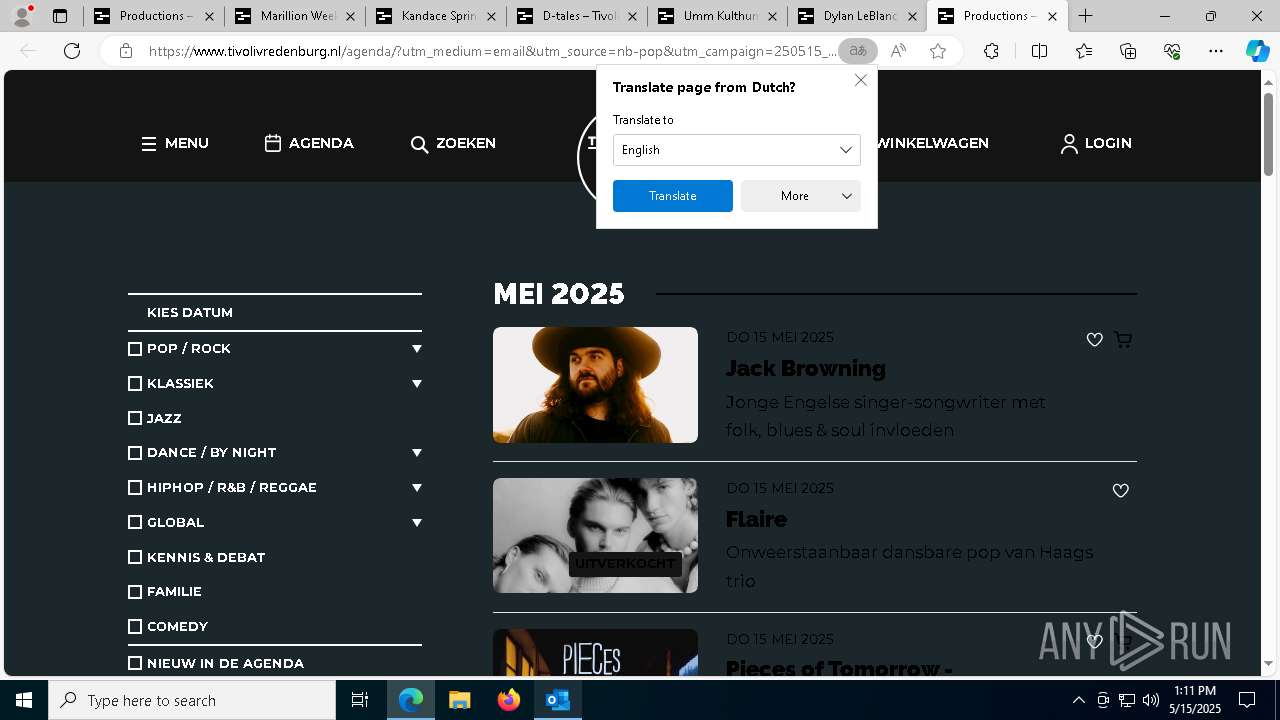Check the FAMILIE filter
This screenshot has width=1280, height=720.
135,592
